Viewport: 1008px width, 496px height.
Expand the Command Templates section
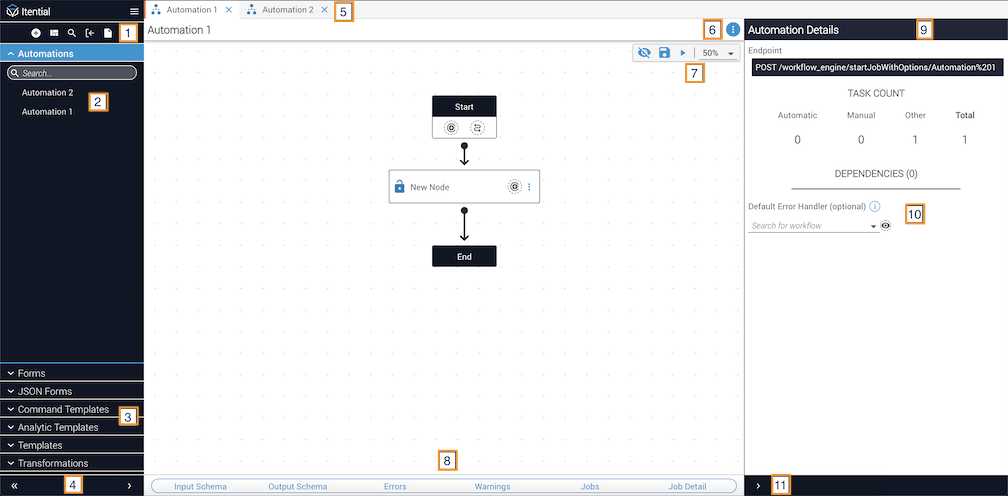(x=72, y=409)
